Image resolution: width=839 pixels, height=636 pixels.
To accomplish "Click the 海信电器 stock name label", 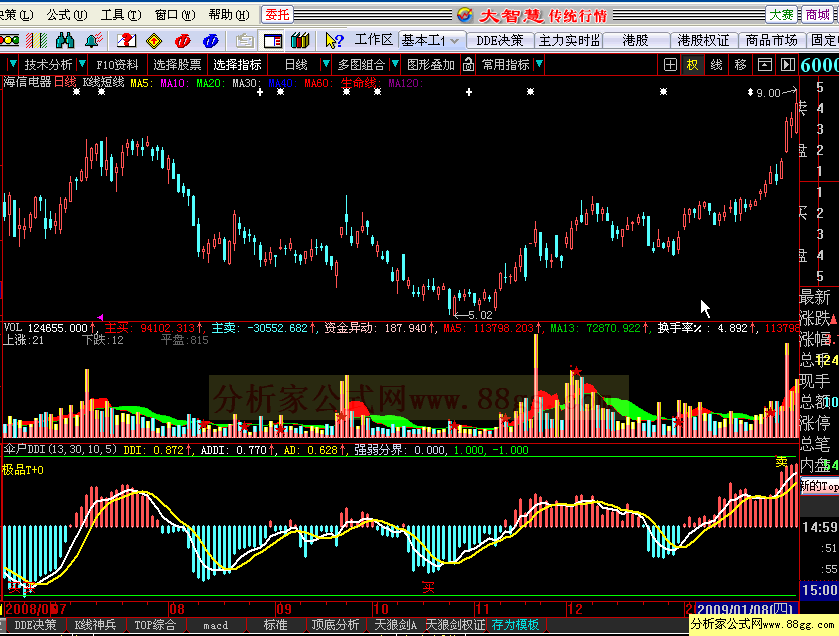I will pyautogui.click(x=28, y=82).
